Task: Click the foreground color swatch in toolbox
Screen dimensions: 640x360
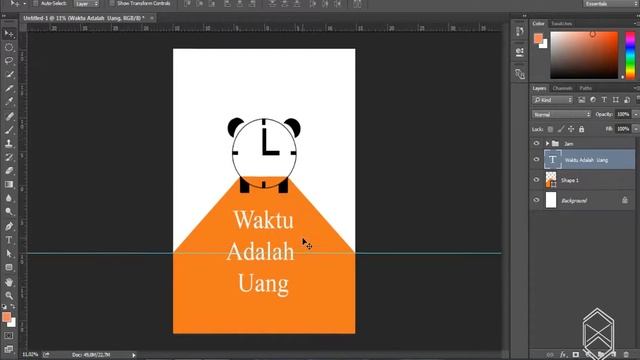Action: pos(7,317)
